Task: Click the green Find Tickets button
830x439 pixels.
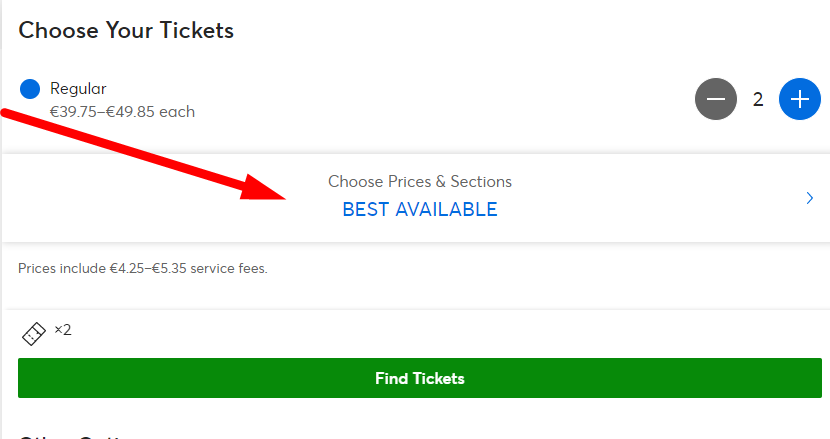Action: (x=420, y=378)
